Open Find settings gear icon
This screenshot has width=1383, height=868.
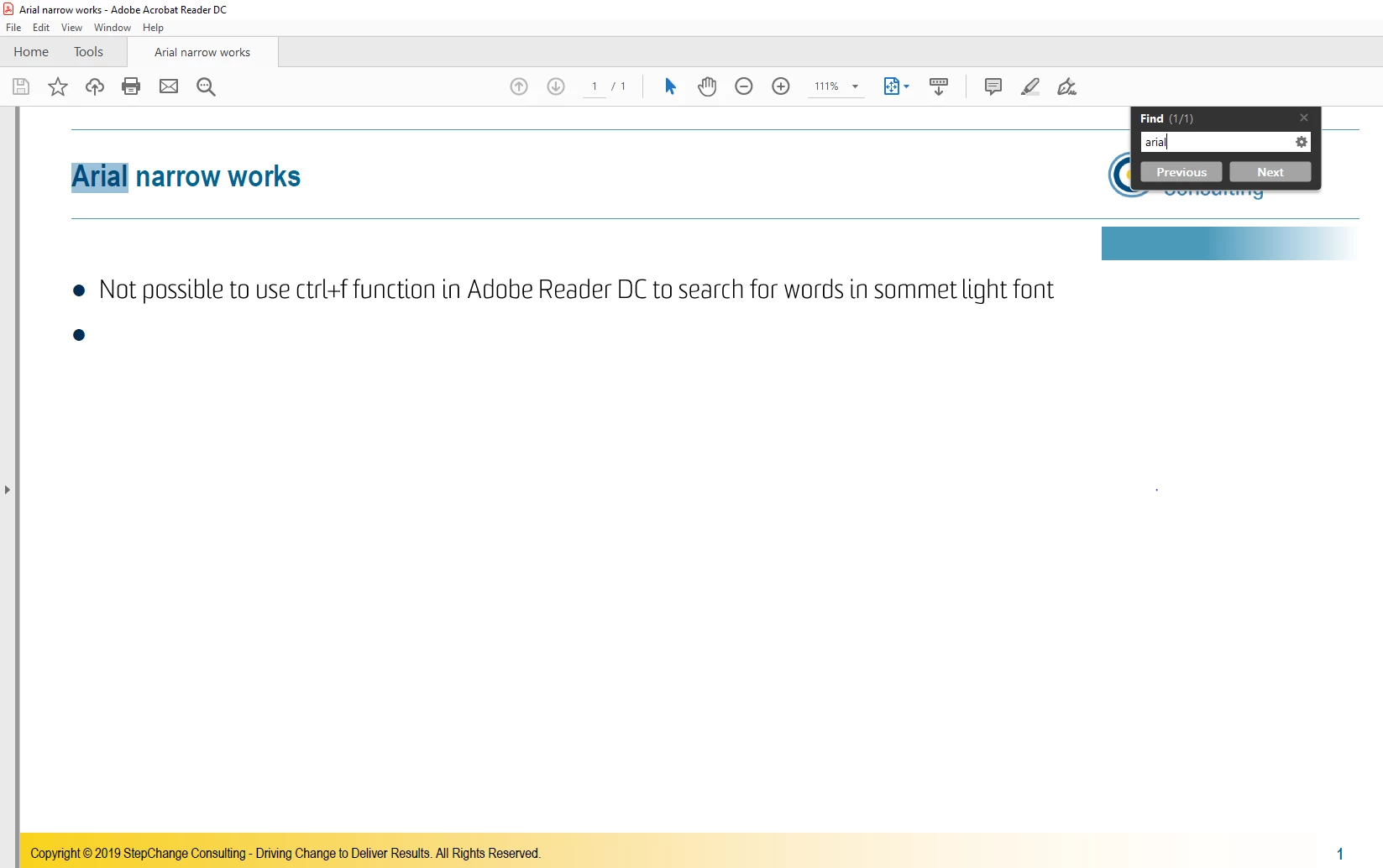[x=1302, y=142]
